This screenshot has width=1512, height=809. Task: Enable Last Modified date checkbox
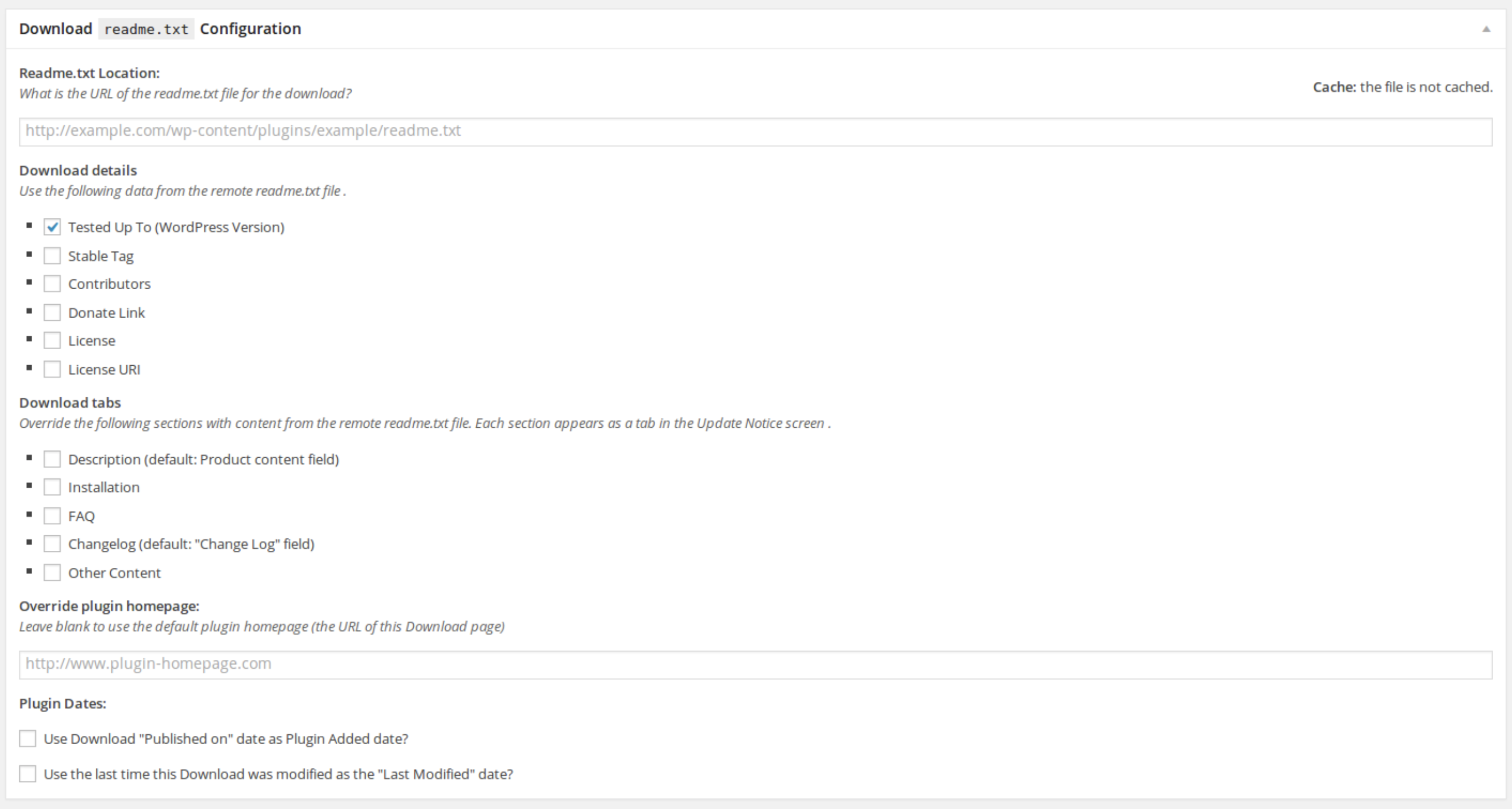(28, 774)
